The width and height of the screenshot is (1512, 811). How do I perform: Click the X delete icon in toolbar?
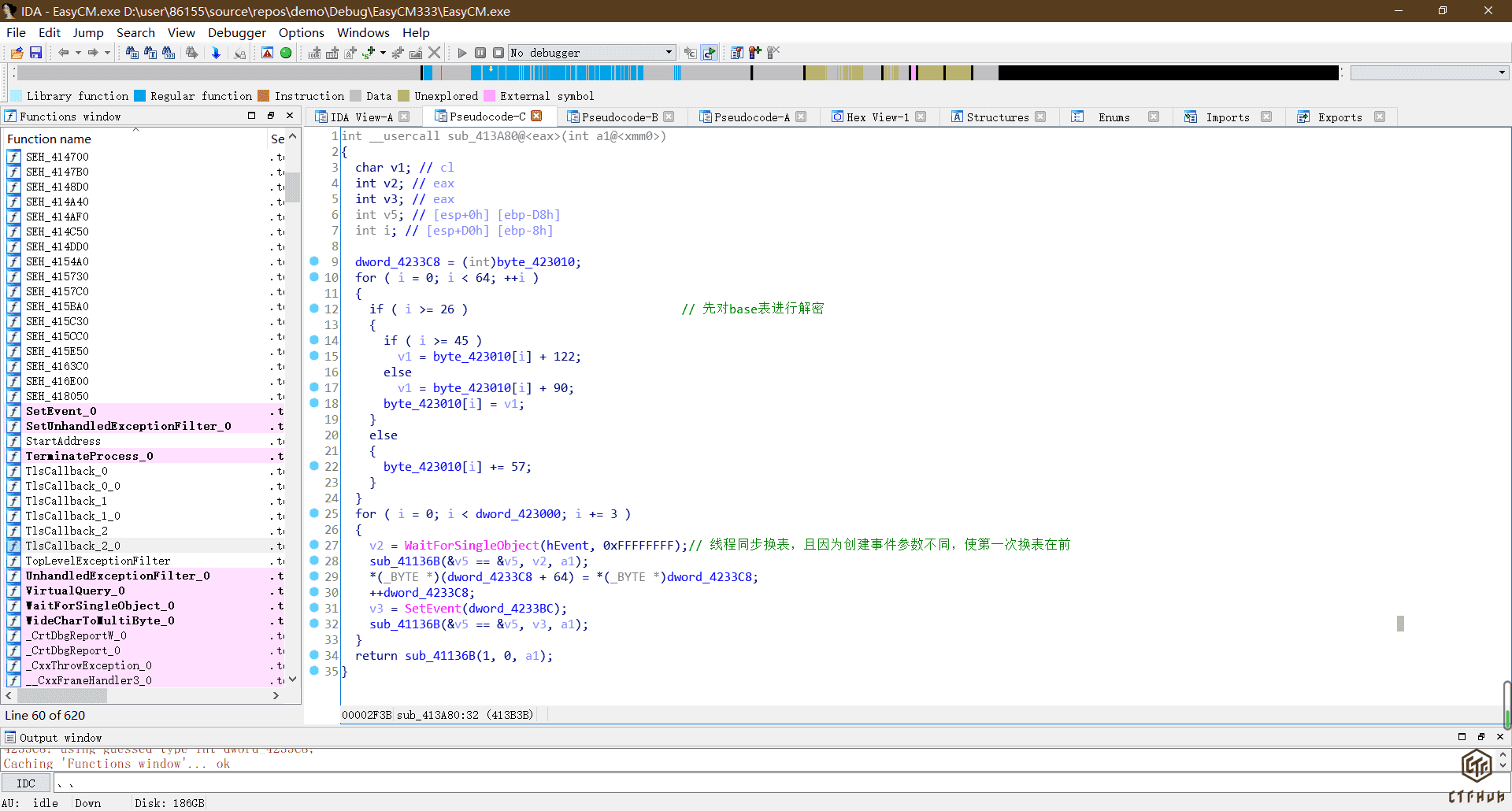point(435,53)
